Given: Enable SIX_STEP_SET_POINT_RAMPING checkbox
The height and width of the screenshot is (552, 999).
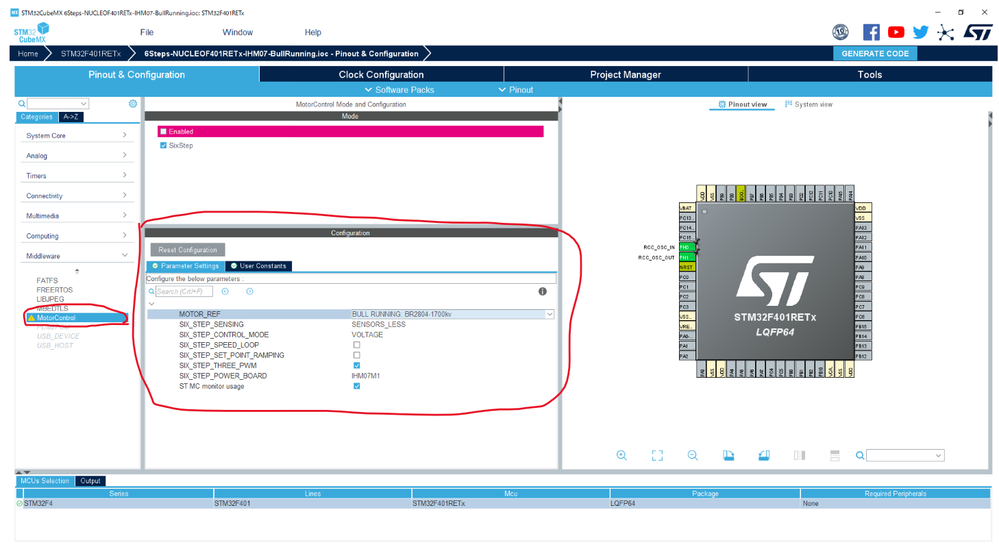Looking at the screenshot, I should pyautogui.click(x=357, y=355).
